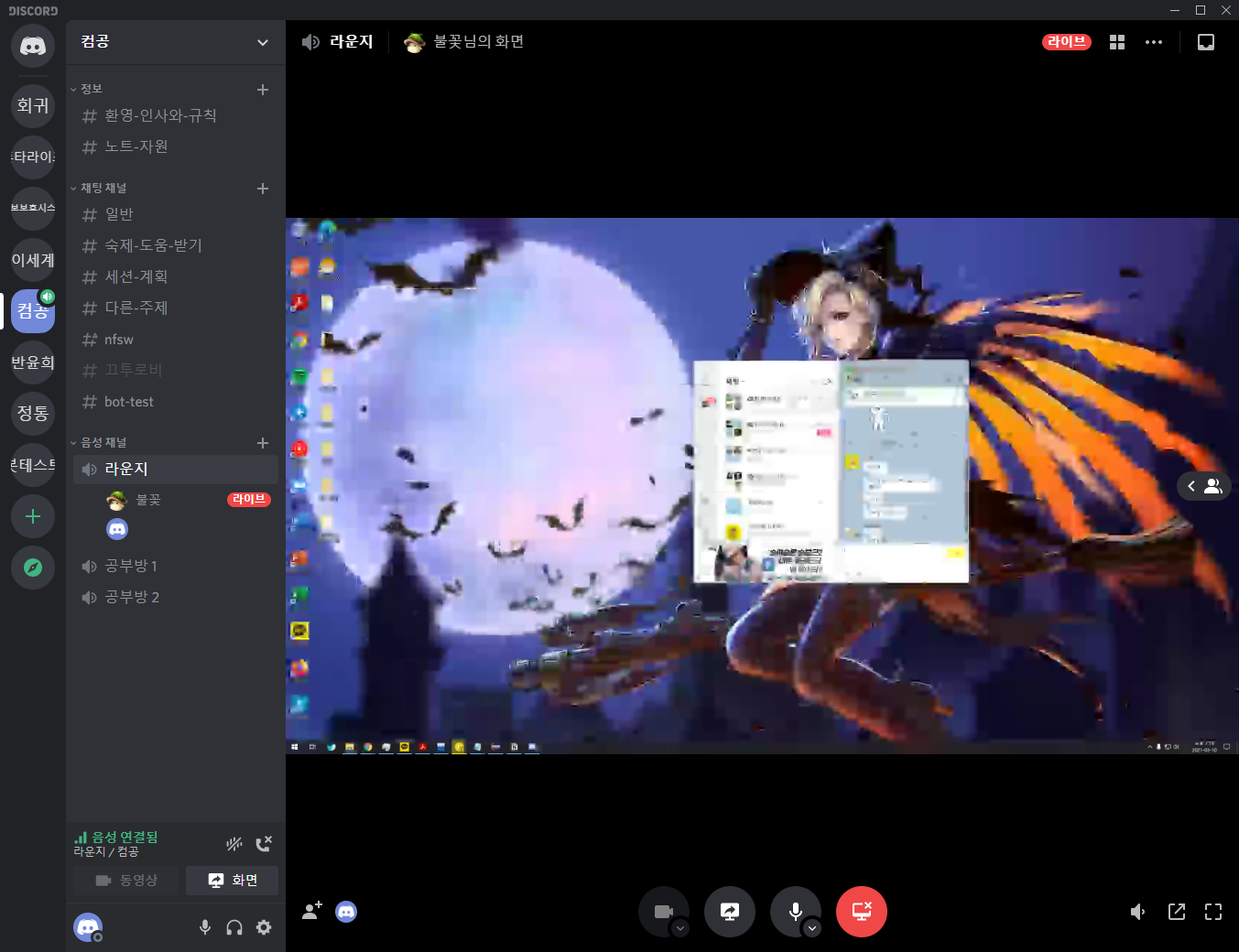Click the 음성 연결됨 connection status
Viewport: 1239px width, 952px height.
tap(116, 838)
